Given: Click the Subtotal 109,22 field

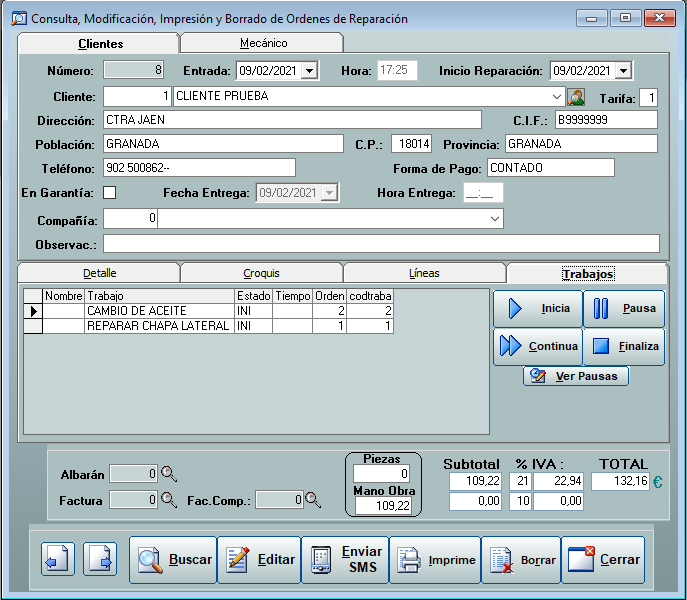Looking at the screenshot, I should pos(475,481).
